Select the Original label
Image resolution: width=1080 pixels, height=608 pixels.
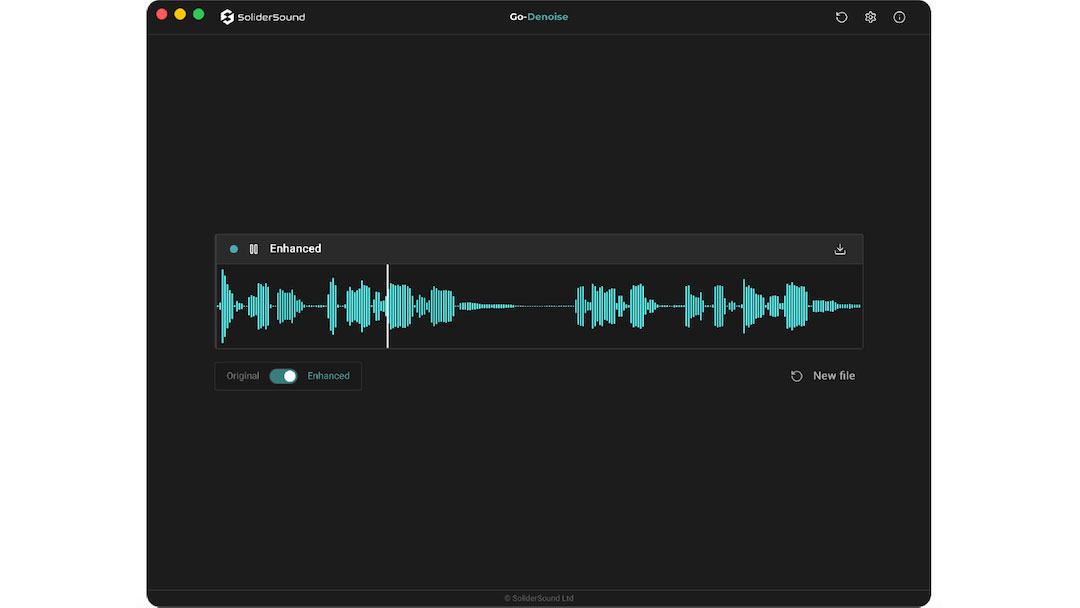pyautogui.click(x=242, y=376)
